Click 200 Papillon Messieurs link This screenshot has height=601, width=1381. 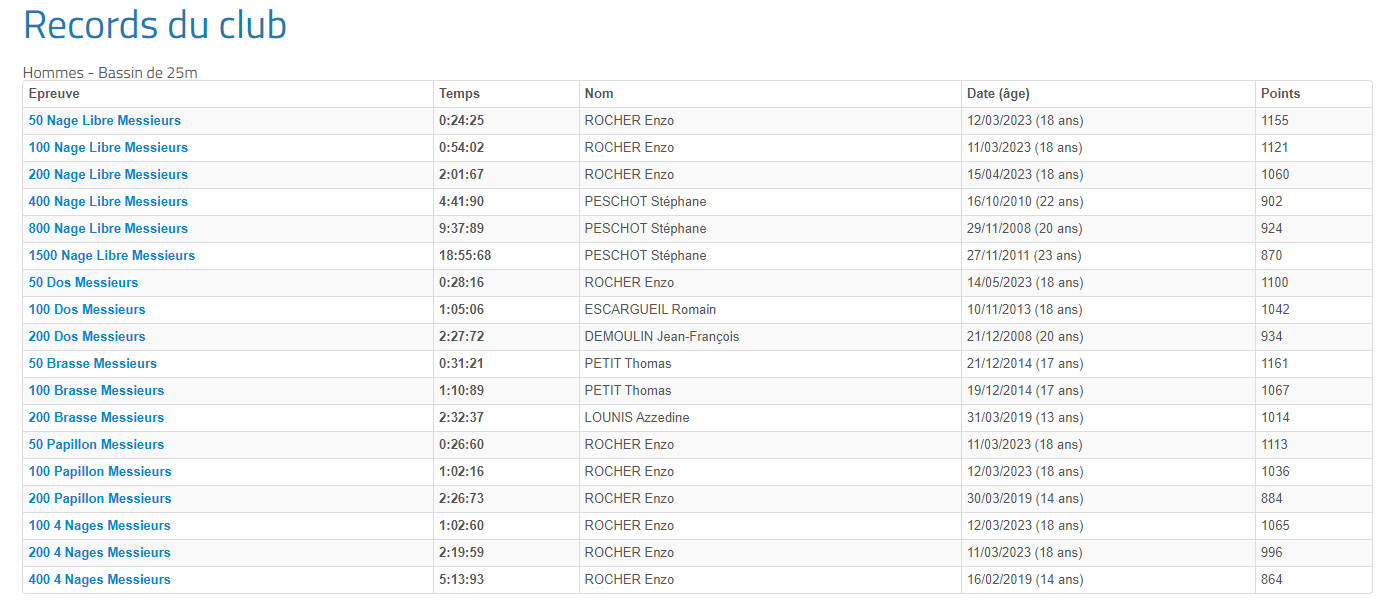(100, 499)
